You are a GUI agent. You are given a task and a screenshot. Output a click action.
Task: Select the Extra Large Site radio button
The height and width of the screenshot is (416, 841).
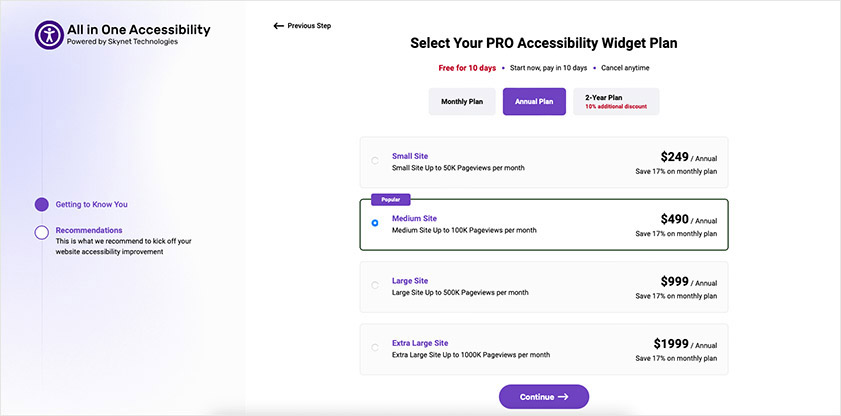[x=375, y=347]
